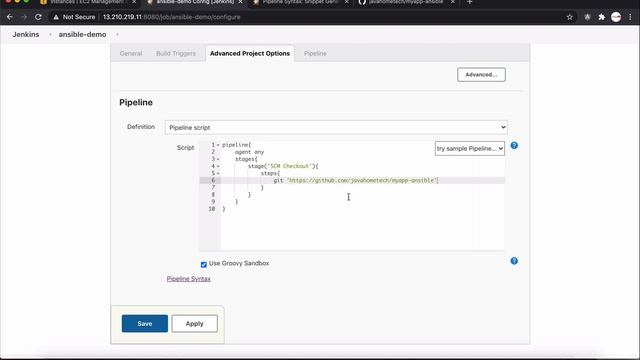Viewport: 640px width, 360px height.
Task: Go to the Jenkins breadcrumb home
Action: 26,35
